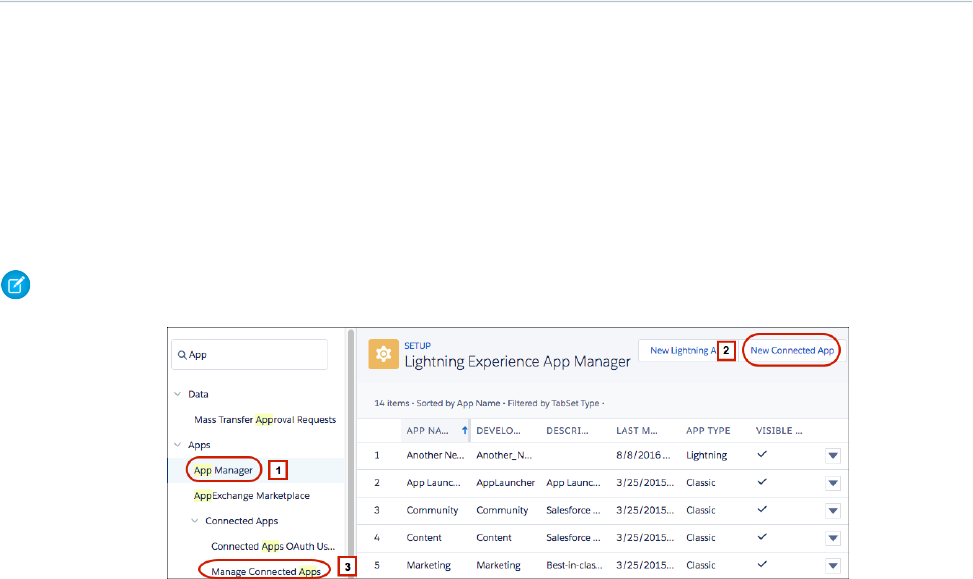973x579 pixels.
Task: Open Manage Connected Apps
Action: (266, 571)
